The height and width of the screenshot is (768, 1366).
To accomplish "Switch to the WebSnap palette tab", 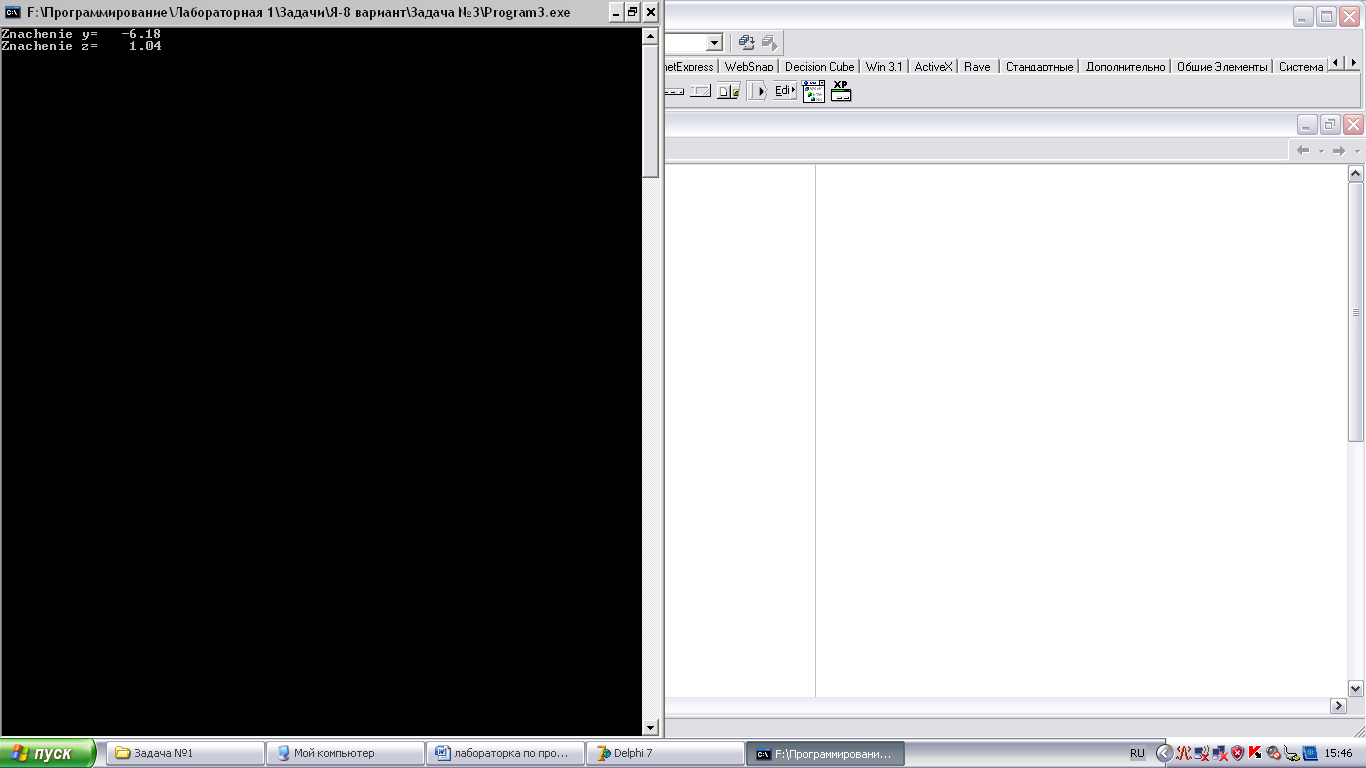I will coord(749,66).
